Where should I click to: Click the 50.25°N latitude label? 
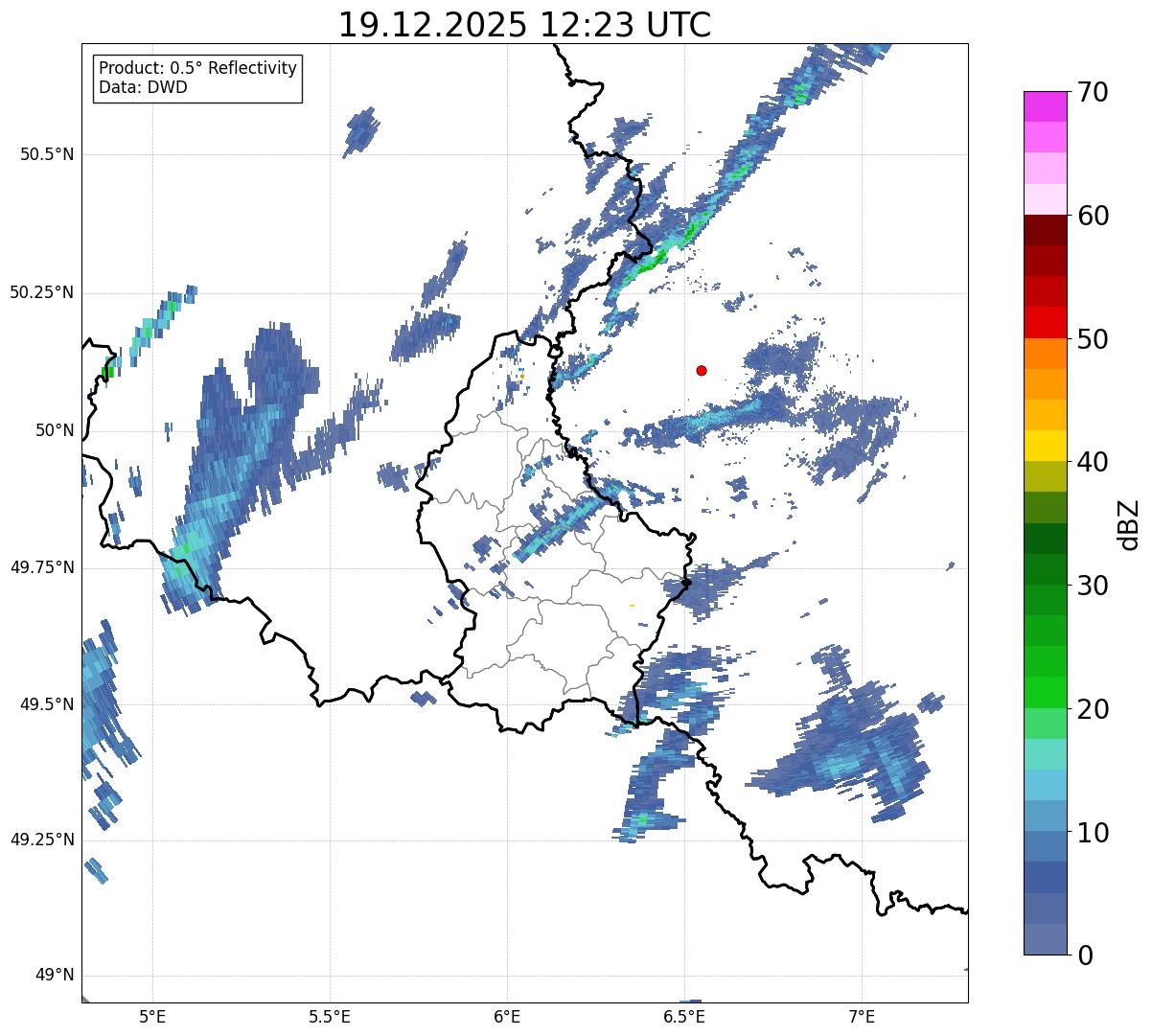[42, 292]
